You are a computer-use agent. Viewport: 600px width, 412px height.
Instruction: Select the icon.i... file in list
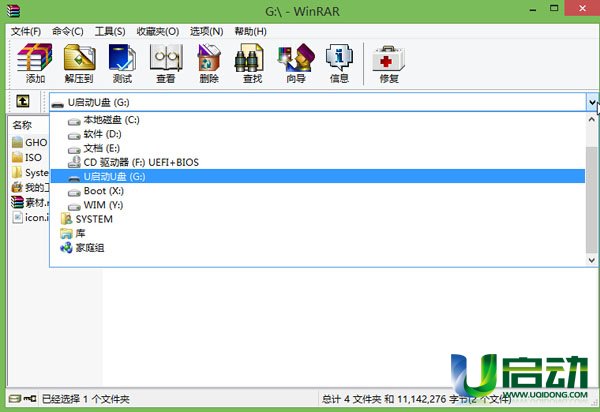31,217
